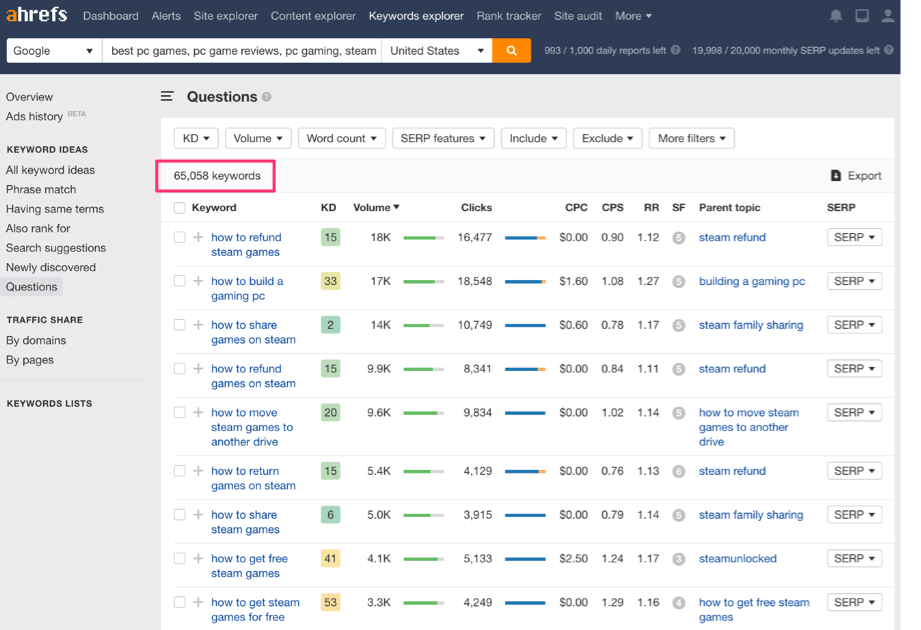Go to Site explorer in top nav
This screenshot has height=630, width=921.
click(226, 16)
